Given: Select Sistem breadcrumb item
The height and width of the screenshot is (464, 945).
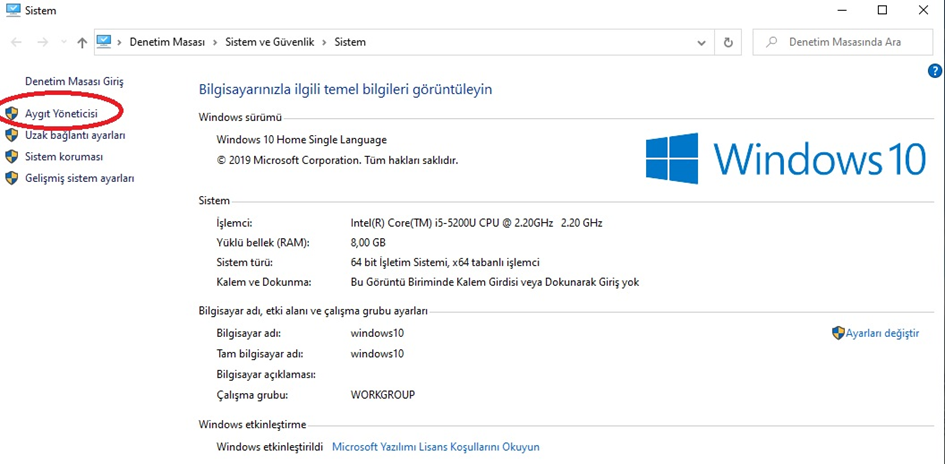Looking at the screenshot, I should pos(350,43).
